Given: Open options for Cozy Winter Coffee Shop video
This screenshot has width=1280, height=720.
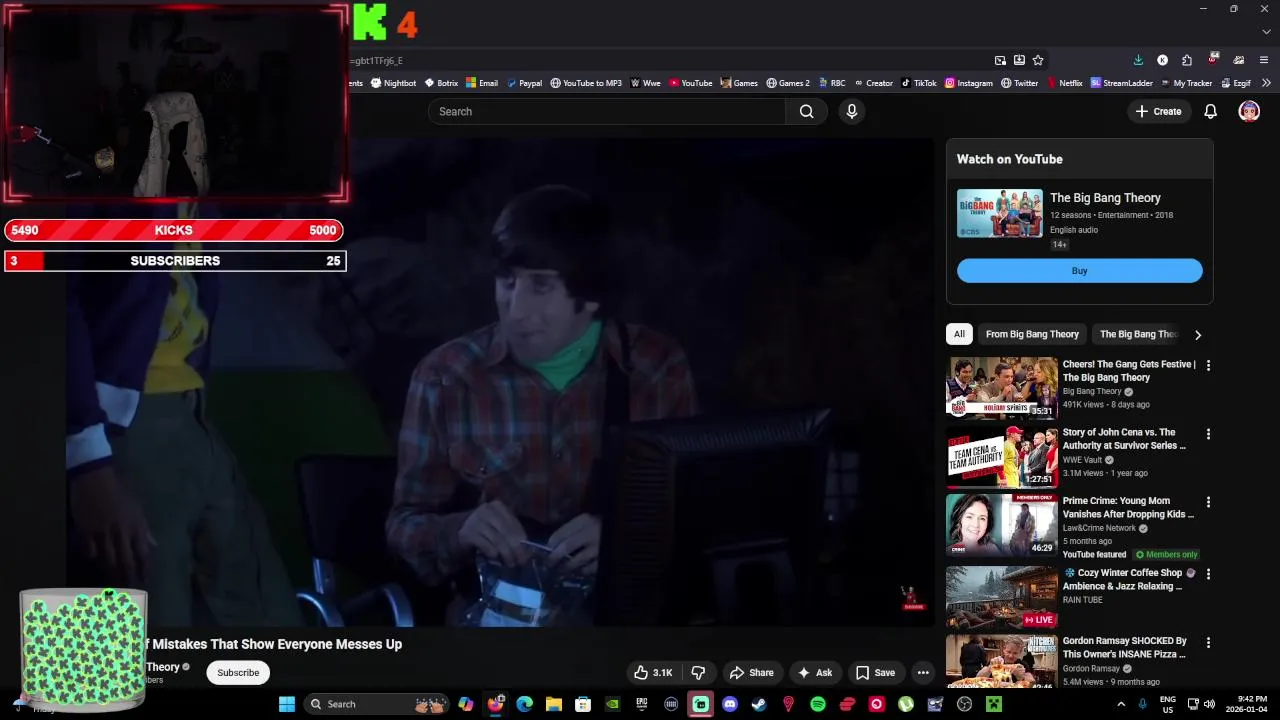Looking at the screenshot, I should tap(1208, 574).
